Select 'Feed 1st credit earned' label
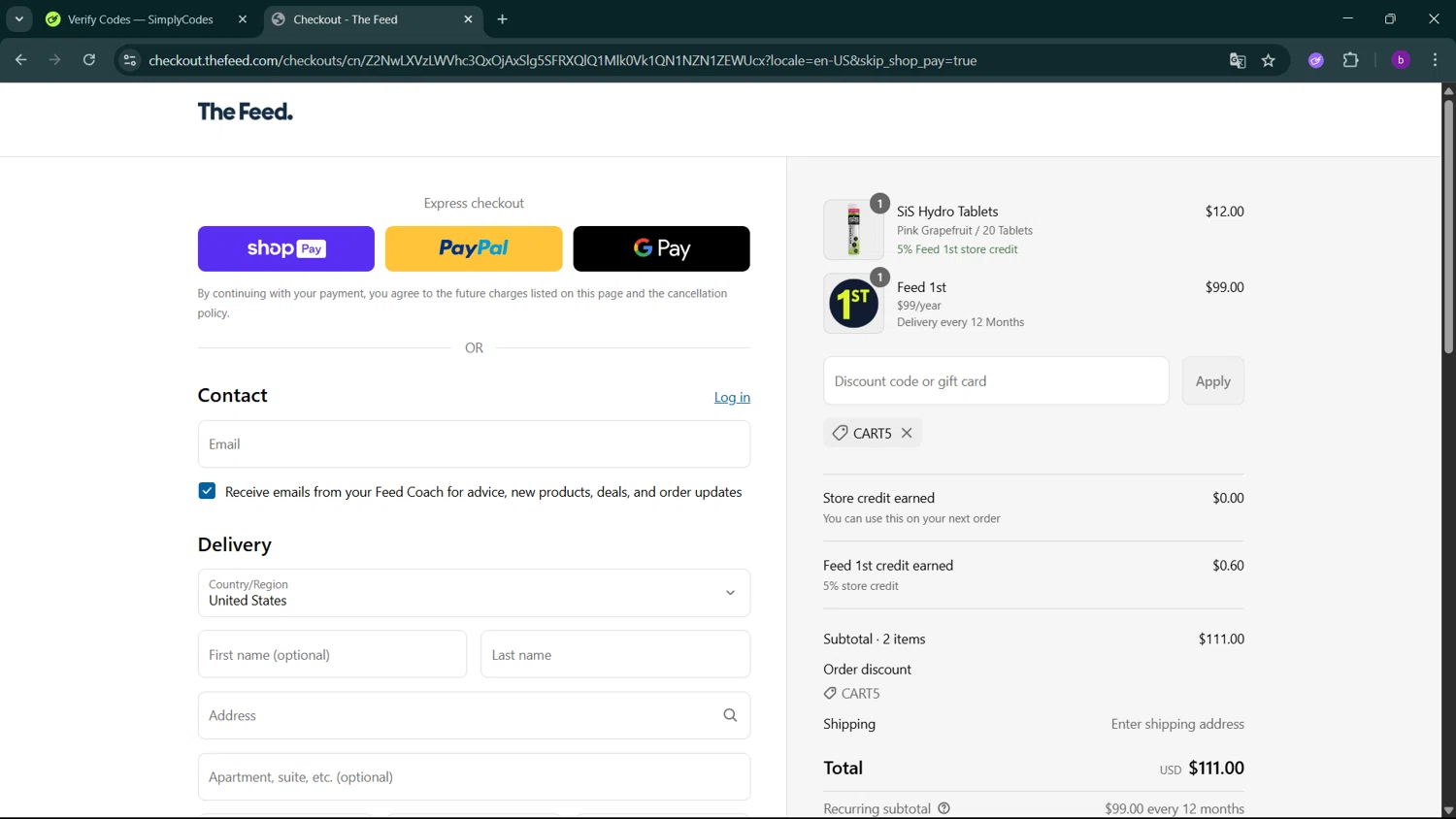Viewport: 1456px width, 819px height. 888,566
